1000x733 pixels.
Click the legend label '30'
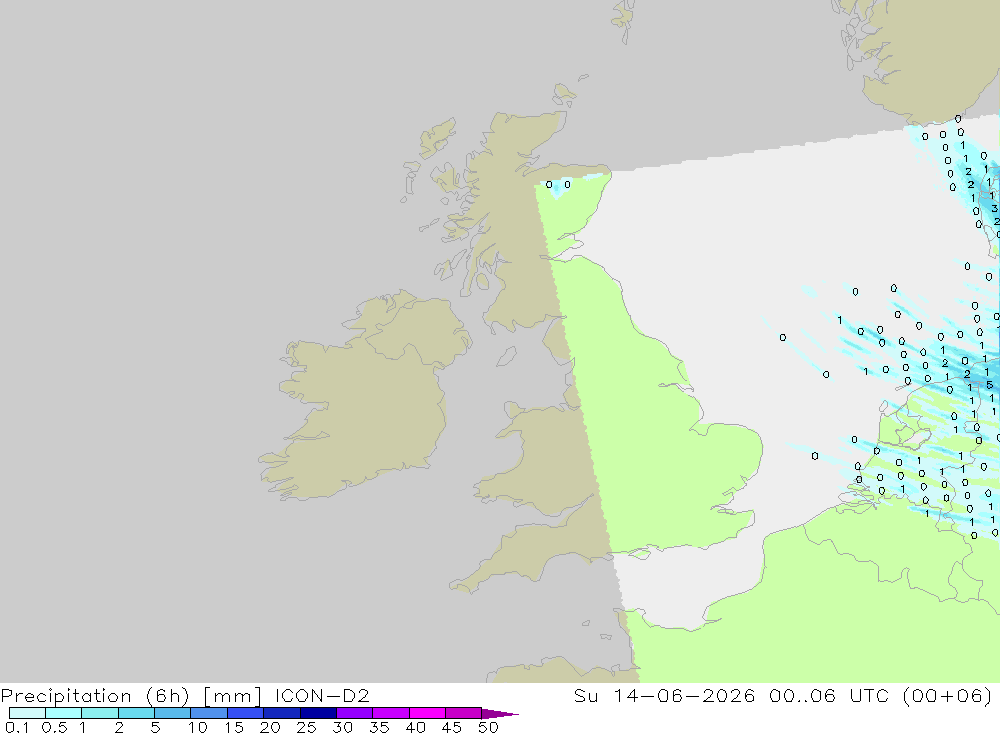pyautogui.click(x=342, y=727)
